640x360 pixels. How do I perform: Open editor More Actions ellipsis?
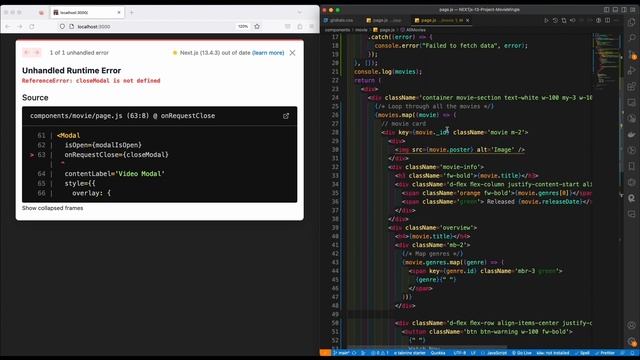(x=616, y=20)
